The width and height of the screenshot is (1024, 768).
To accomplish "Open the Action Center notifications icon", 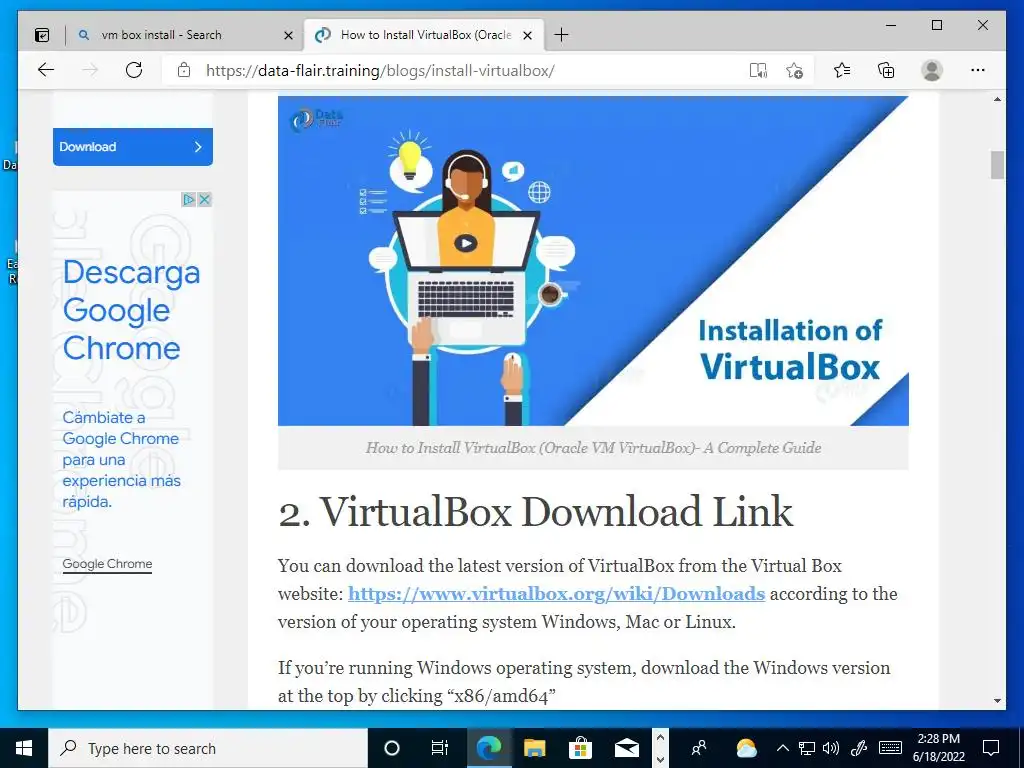I will 991,748.
